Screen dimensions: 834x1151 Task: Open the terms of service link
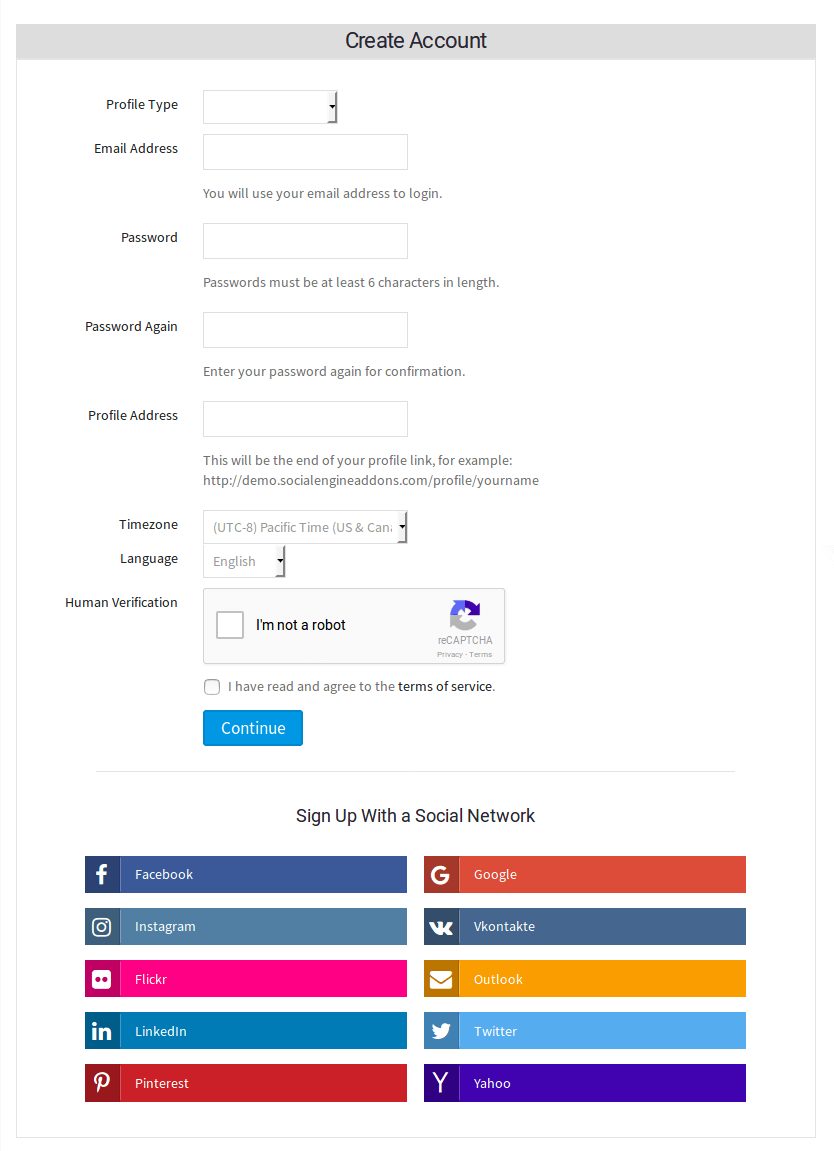click(445, 687)
